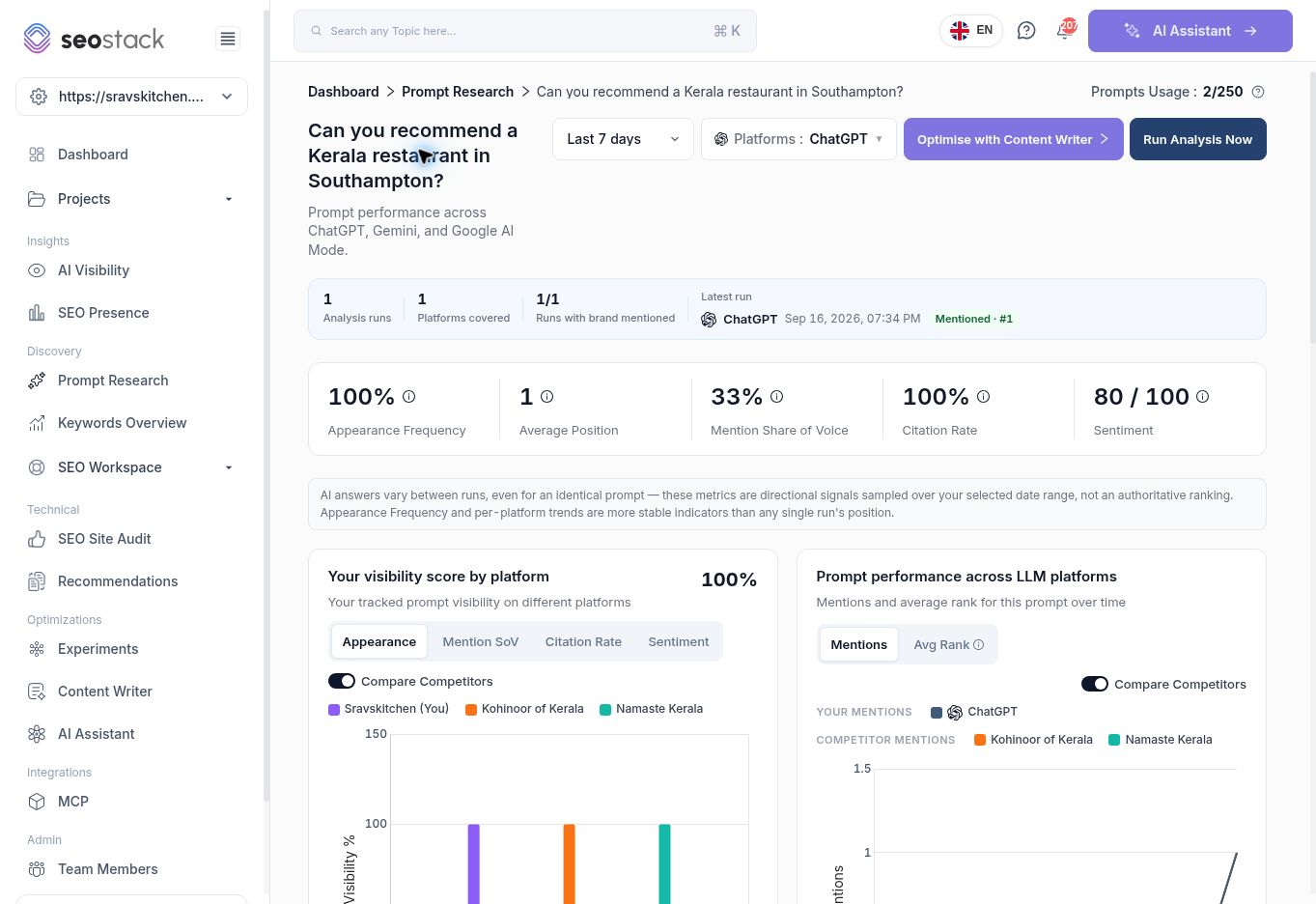Click the Team Members icon
1316x904 pixels.
point(37,869)
